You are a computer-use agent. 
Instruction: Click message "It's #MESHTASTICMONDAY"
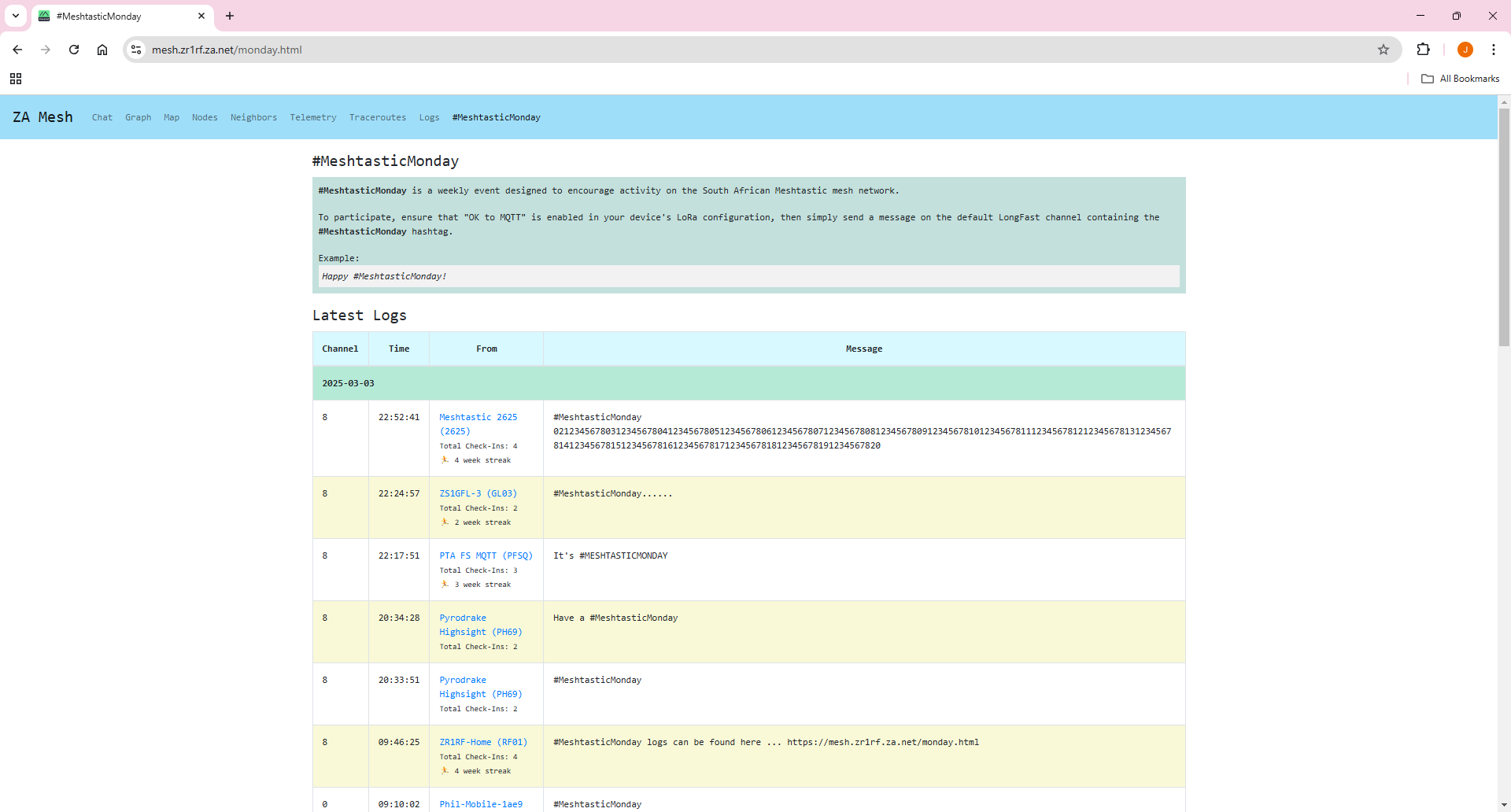click(611, 555)
